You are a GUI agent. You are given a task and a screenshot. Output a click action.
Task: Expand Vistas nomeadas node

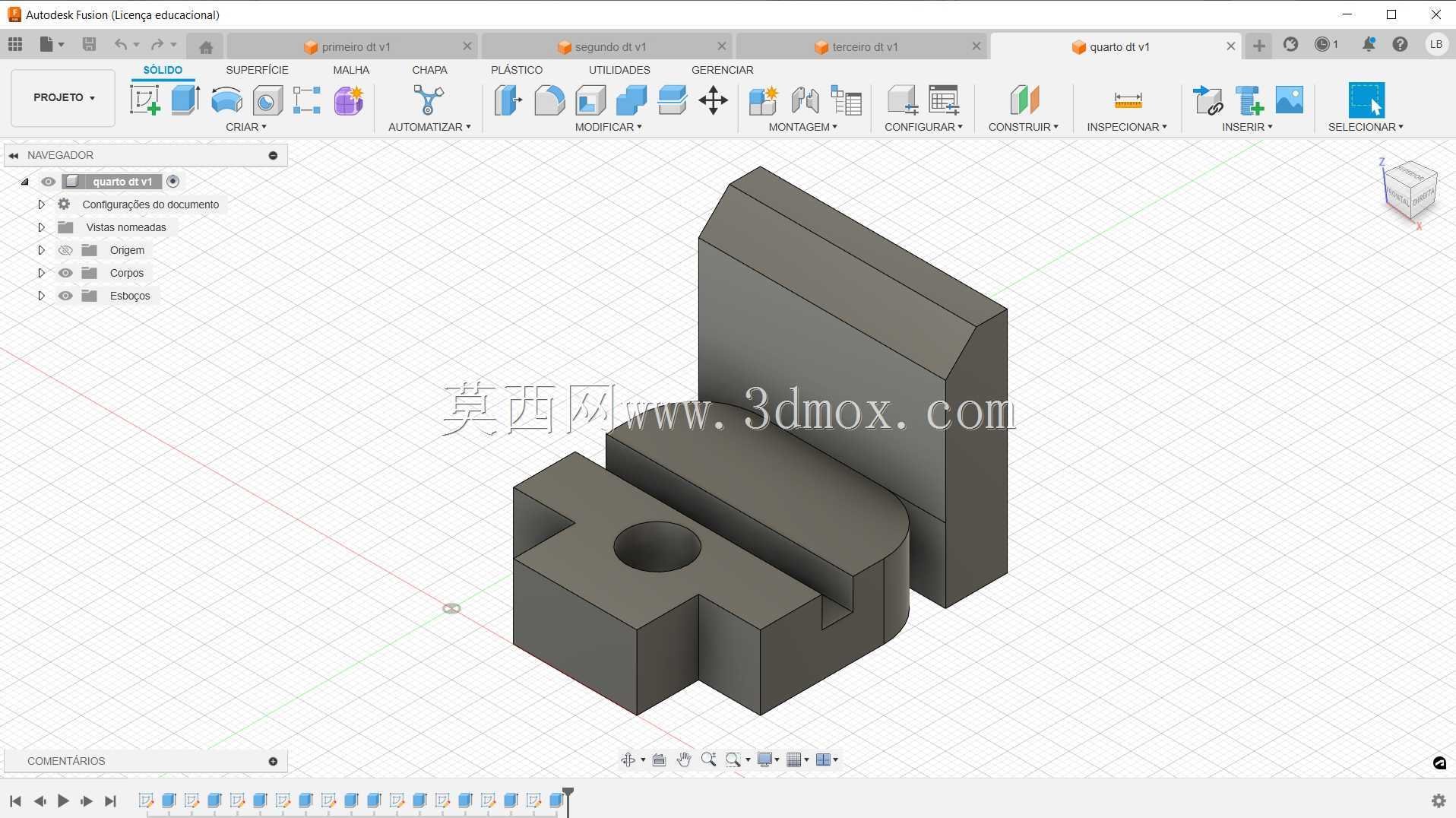click(x=41, y=227)
